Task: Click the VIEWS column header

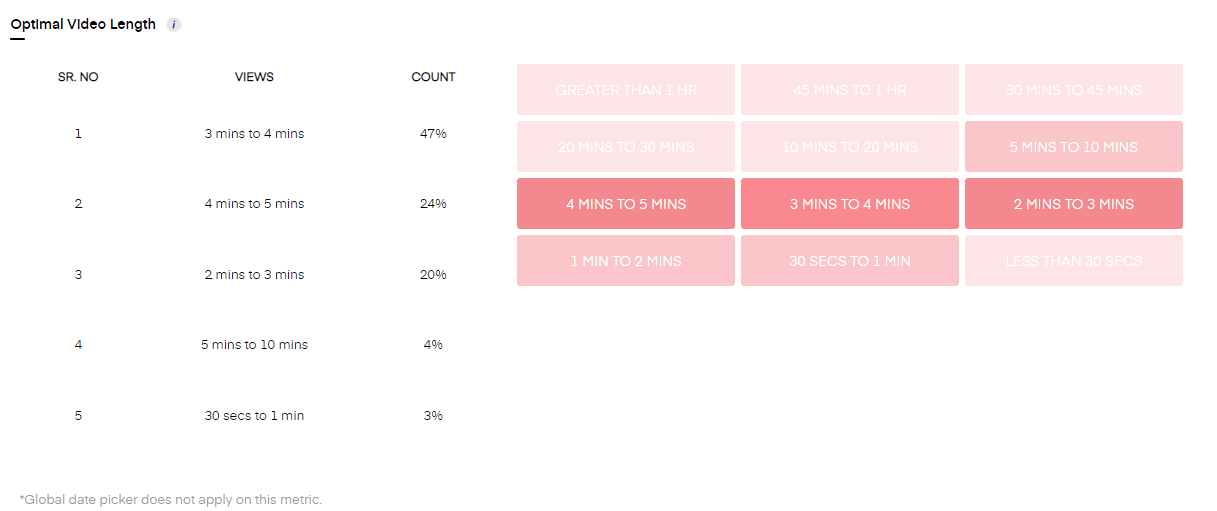Action: [x=254, y=77]
